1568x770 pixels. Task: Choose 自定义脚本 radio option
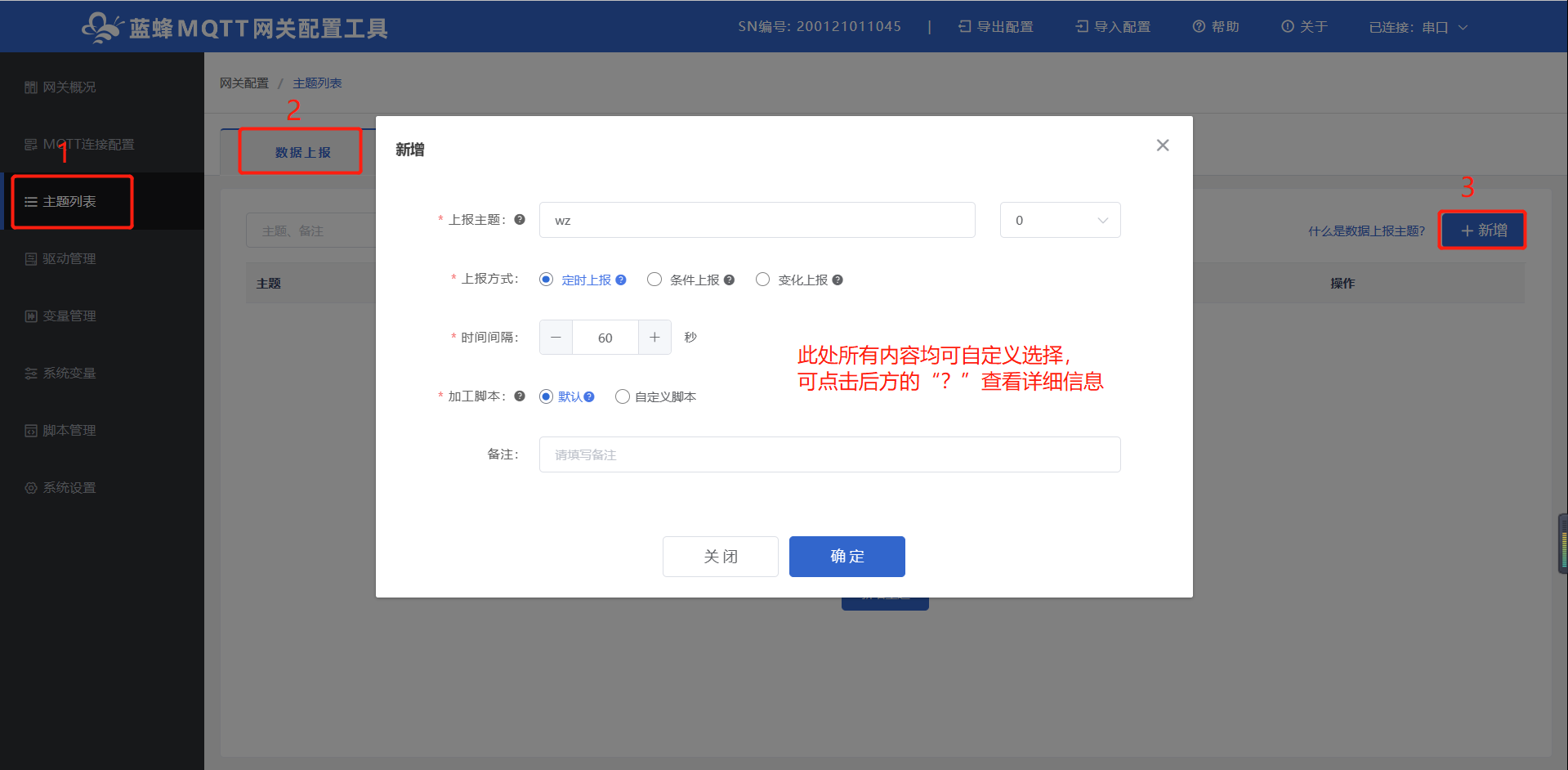(x=623, y=396)
